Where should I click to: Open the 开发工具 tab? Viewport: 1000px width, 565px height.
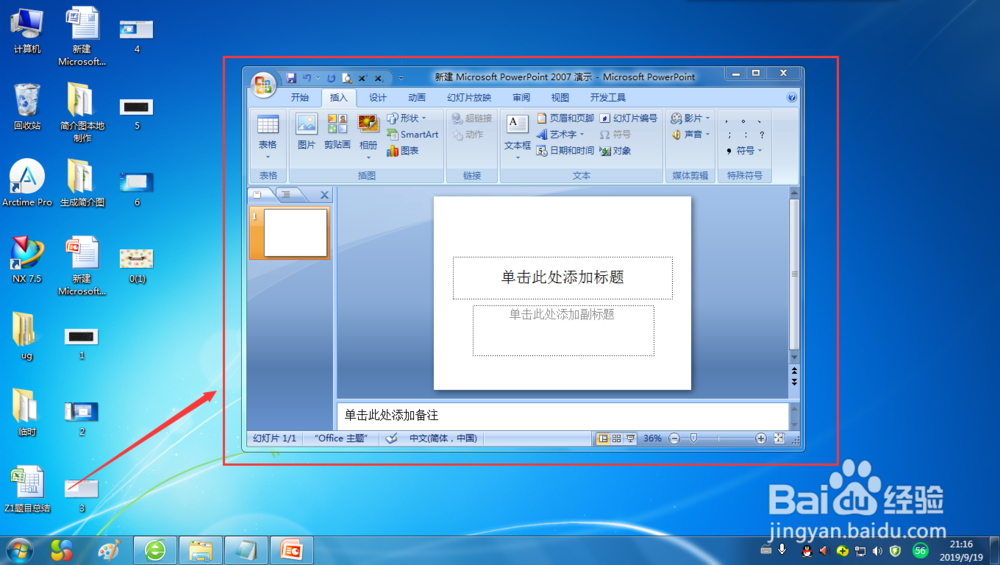pos(608,98)
